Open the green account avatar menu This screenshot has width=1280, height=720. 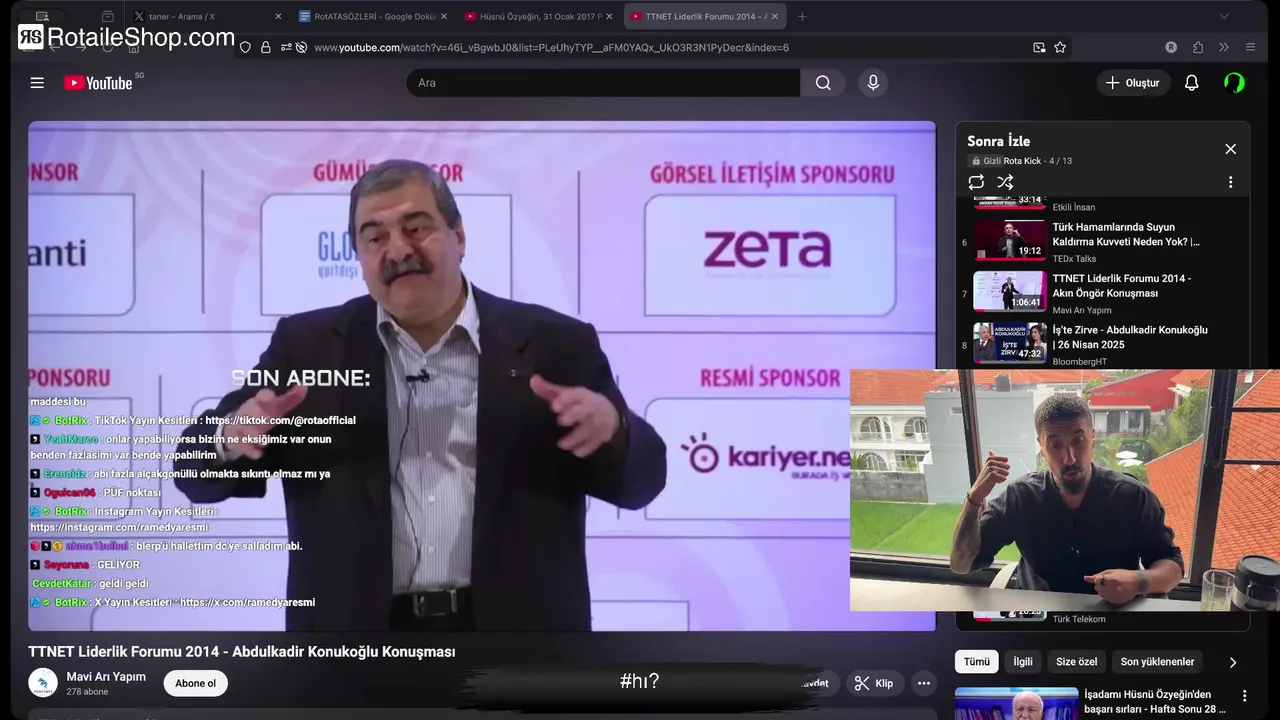point(1235,83)
